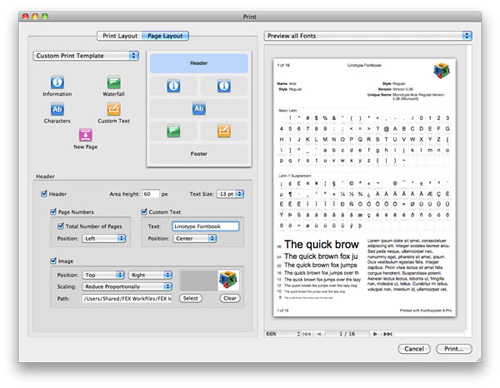Go to next preview page
The width and height of the screenshot is (500, 388).
point(375,334)
